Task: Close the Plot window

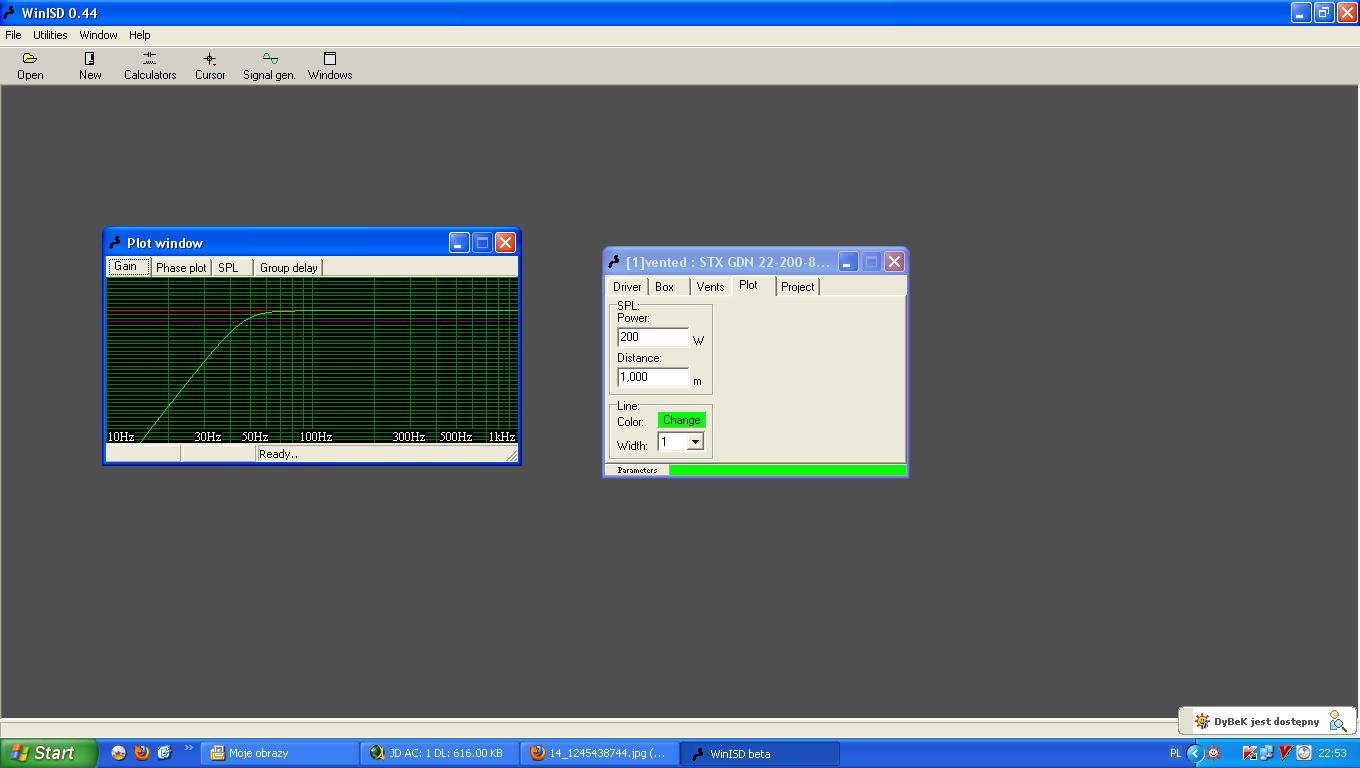Action: (506, 243)
